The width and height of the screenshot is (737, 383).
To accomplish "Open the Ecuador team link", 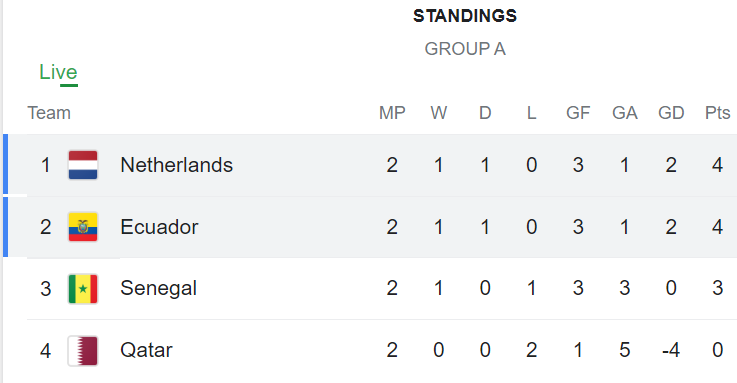I will 159,227.
